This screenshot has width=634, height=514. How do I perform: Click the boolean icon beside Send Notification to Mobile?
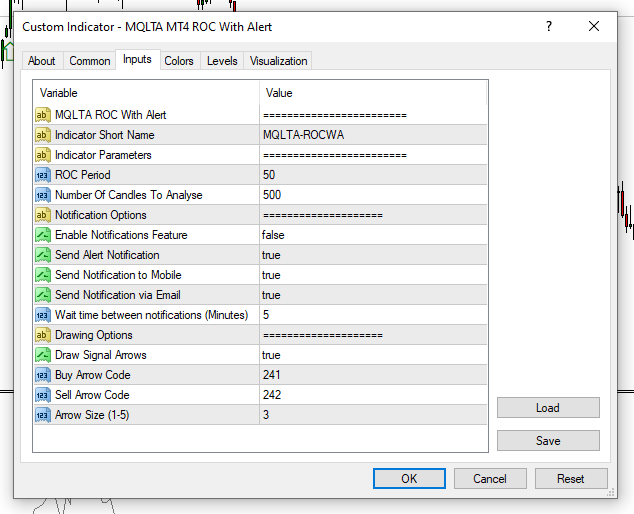click(x=43, y=275)
